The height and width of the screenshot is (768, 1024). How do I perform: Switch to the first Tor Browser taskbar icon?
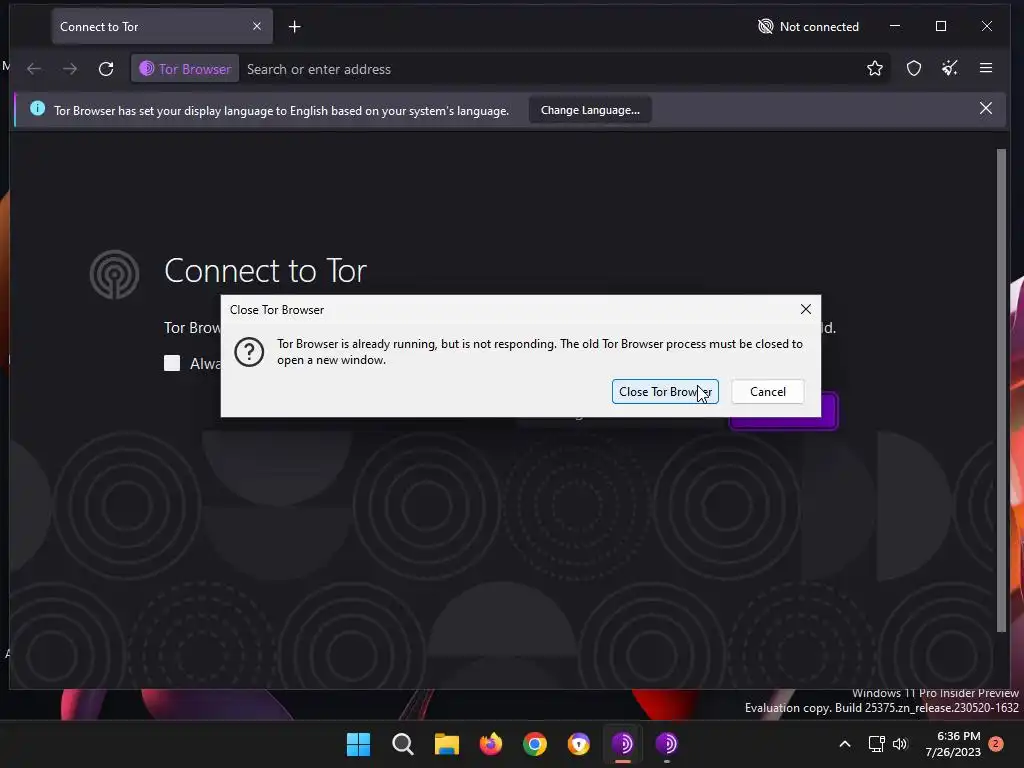point(622,744)
